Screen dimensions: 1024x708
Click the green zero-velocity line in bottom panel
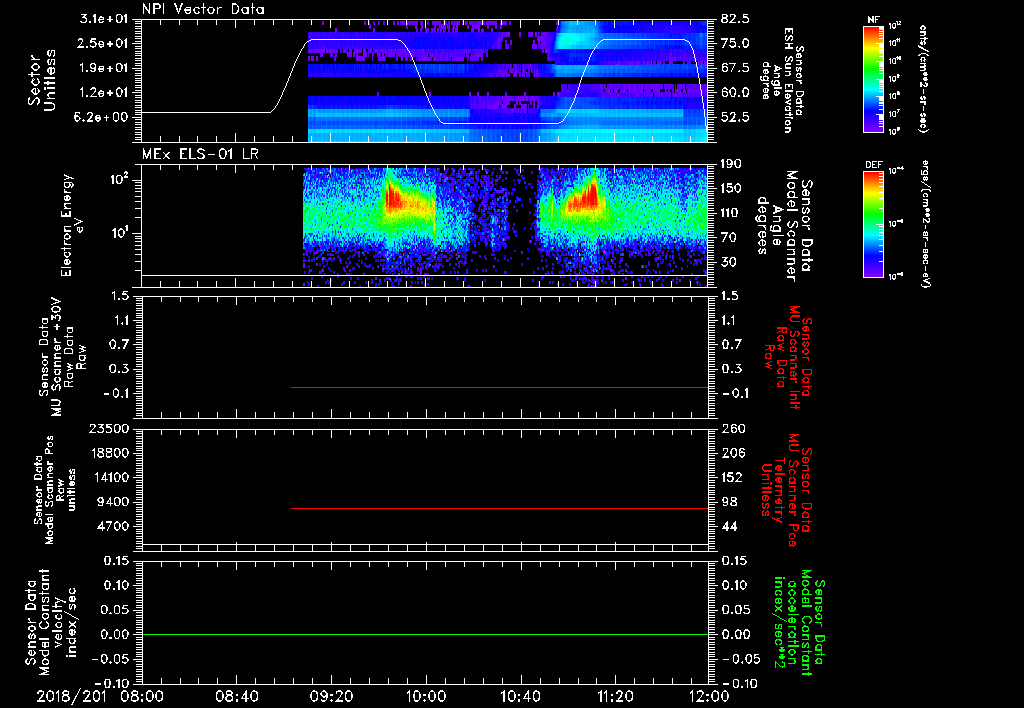click(x=425, y=634)
